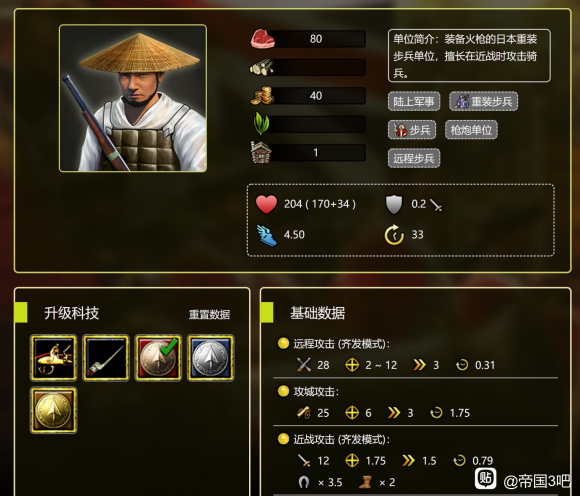This screenshot has width=580, height=496.
Task: Select the 枪炮单位 gunpowder unit tag
Action: pos(471,130)
